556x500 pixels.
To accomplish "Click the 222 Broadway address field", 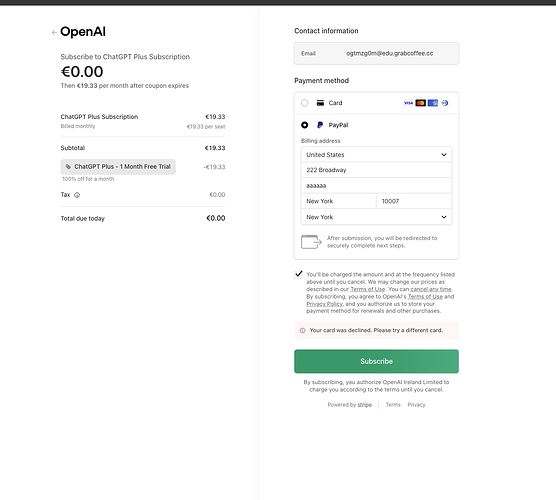I will click(x=376, y=170).
